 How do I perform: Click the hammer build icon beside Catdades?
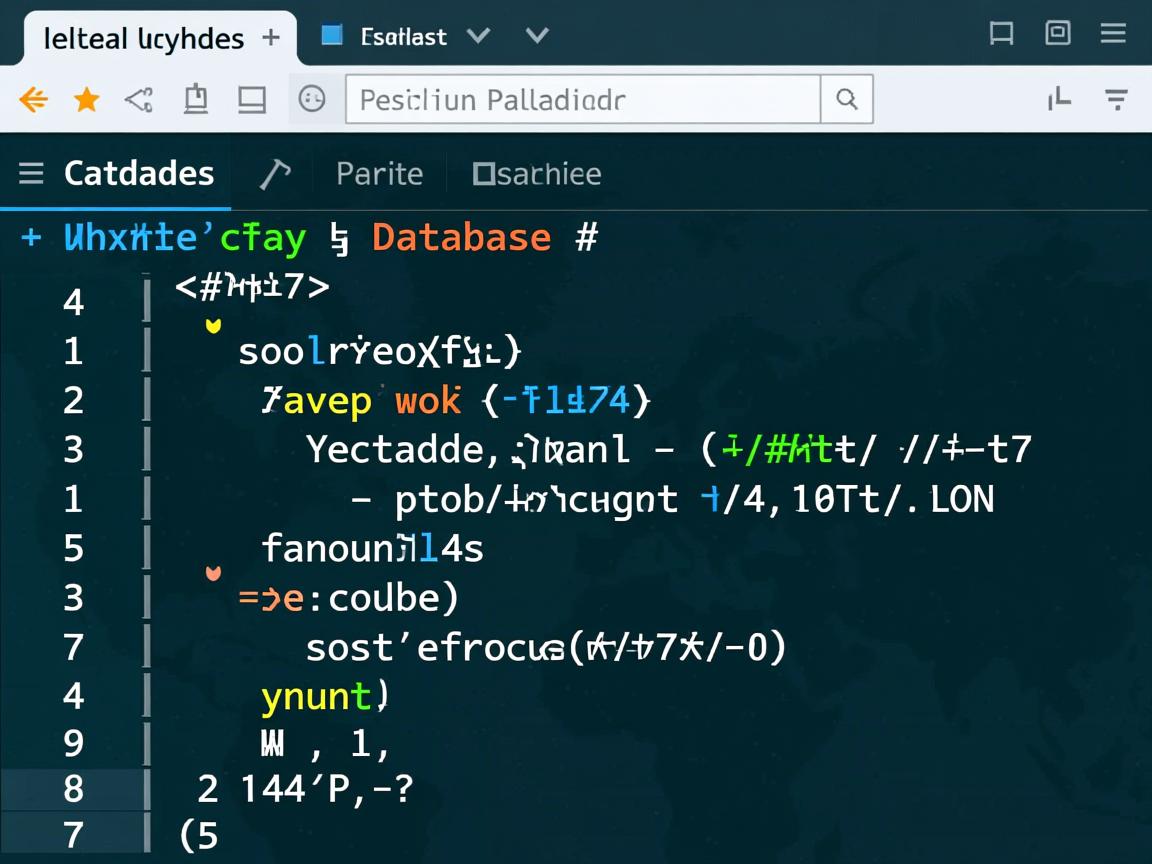pos(275,174)
